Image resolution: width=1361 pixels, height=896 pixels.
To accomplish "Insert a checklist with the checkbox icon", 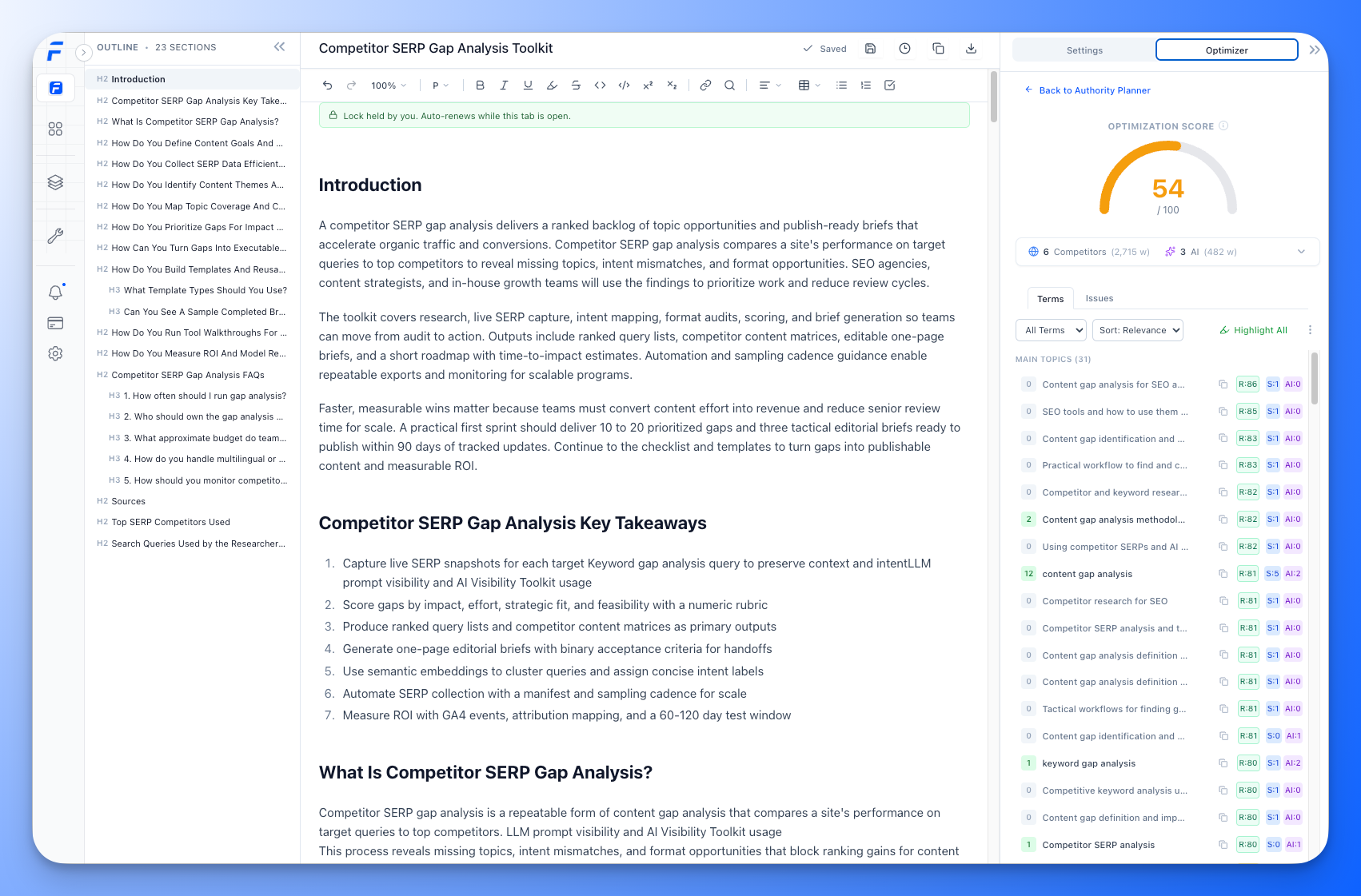I will tap(890, 85).
